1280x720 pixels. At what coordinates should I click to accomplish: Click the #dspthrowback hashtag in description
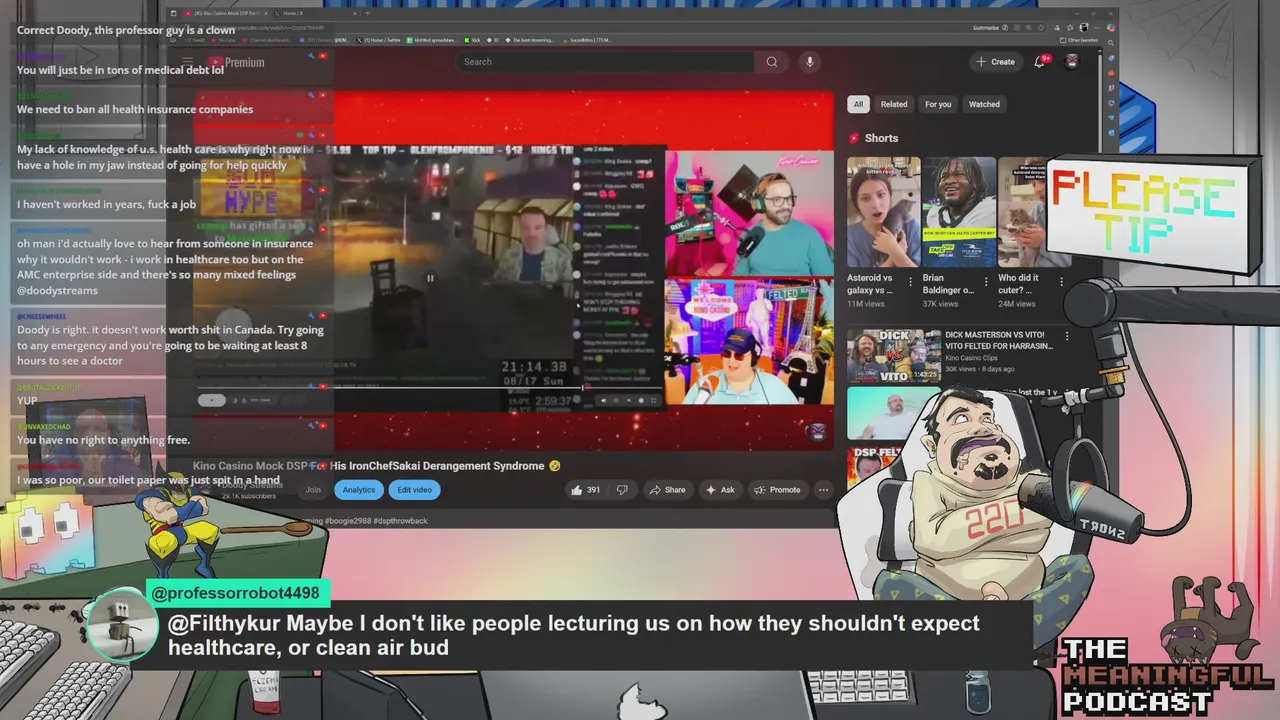click(x=401, y=520)
